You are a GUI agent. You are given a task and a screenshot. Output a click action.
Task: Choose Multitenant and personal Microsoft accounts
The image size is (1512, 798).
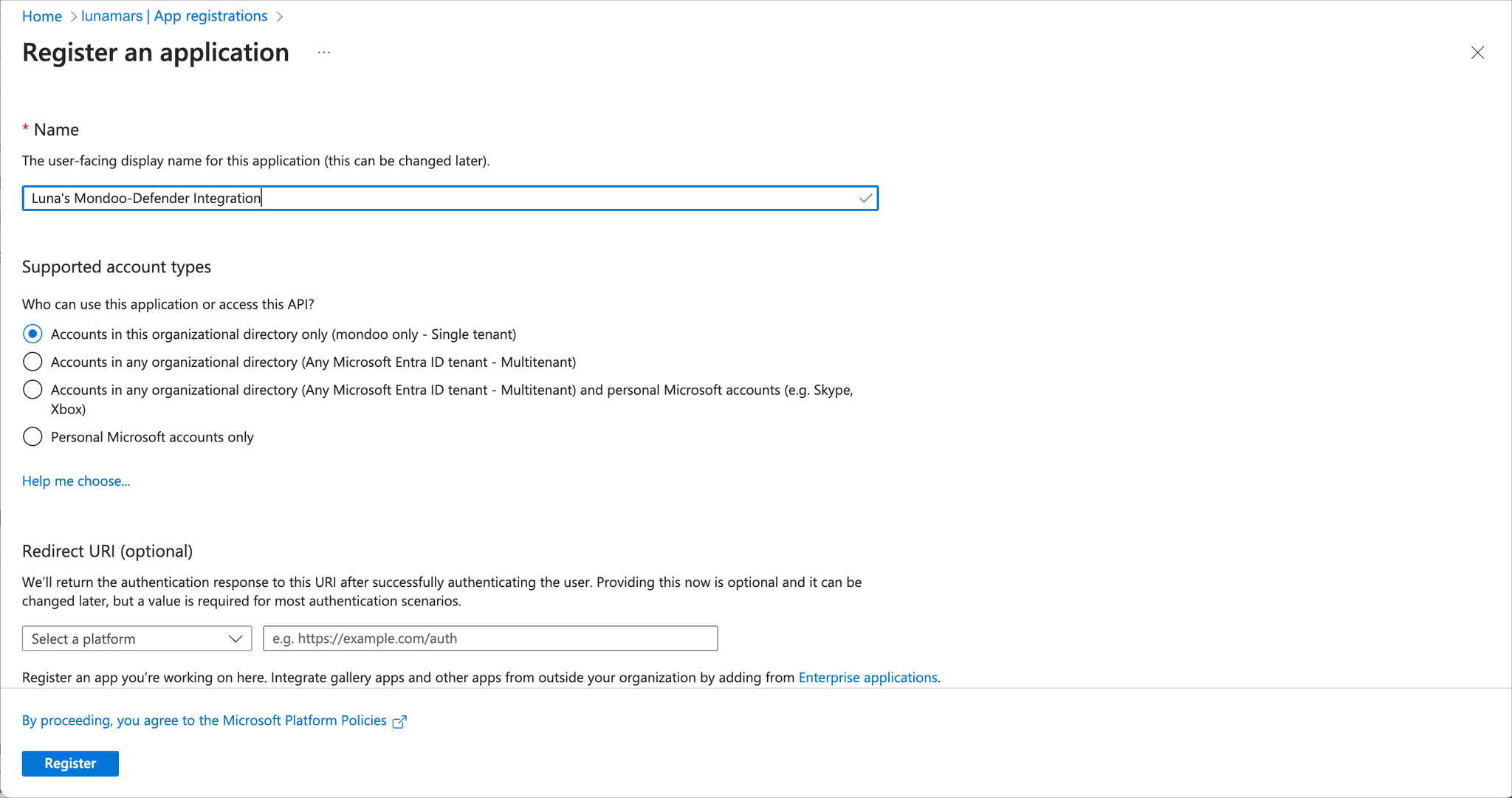pyautogui.click(x=32, y=389)
